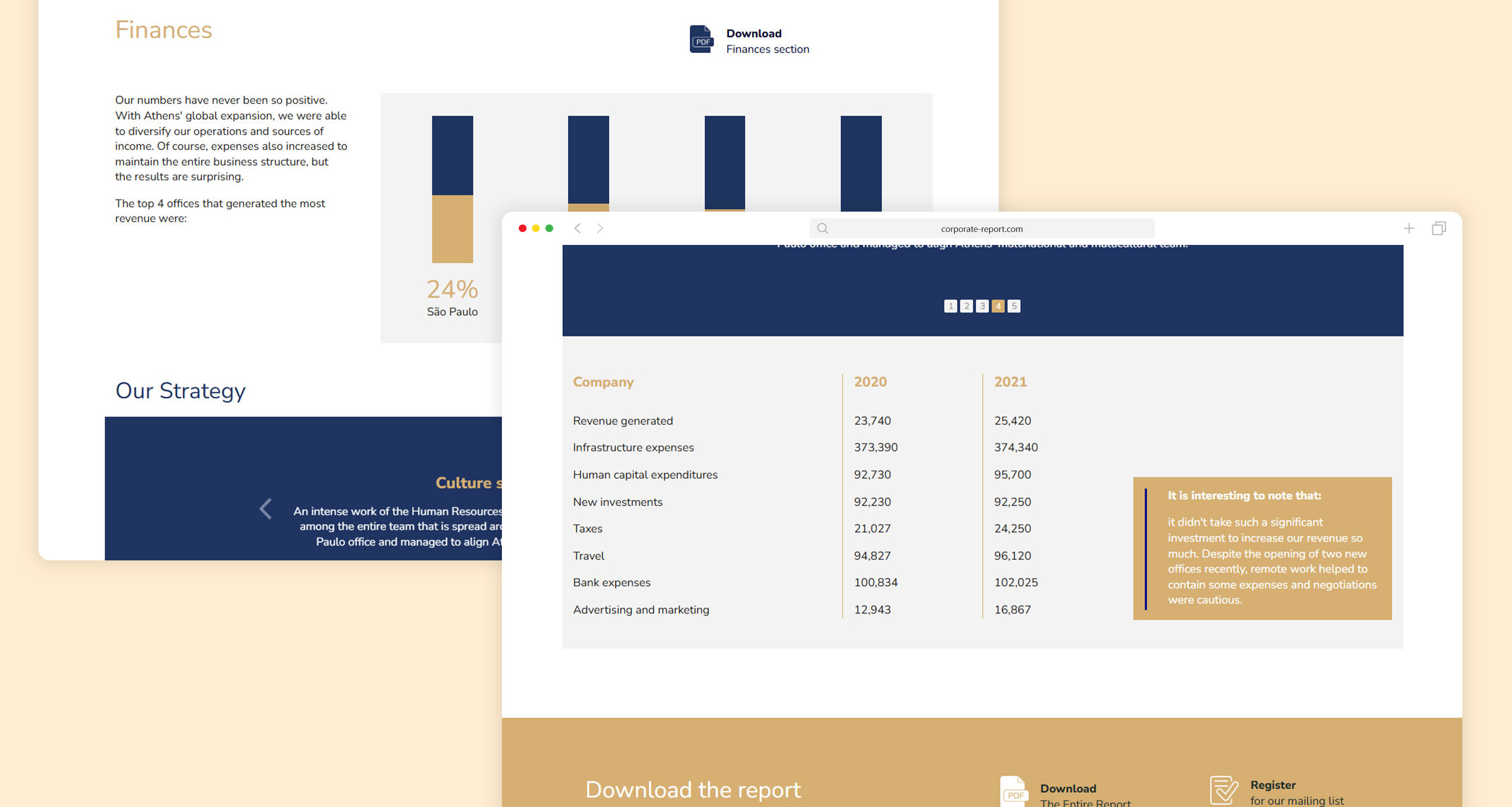Select the 96,120 travel value
The height and width of the screenshot is (807, 1512).
(1012, 555)
